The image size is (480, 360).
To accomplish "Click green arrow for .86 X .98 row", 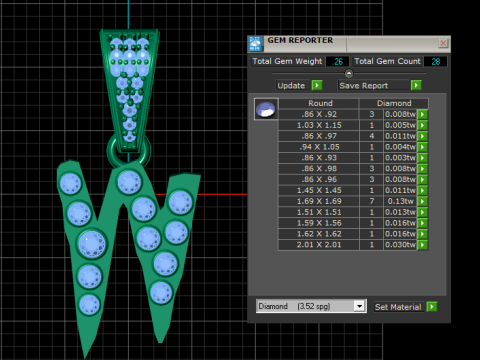I will pyautogui.click(x=422, y=169).
